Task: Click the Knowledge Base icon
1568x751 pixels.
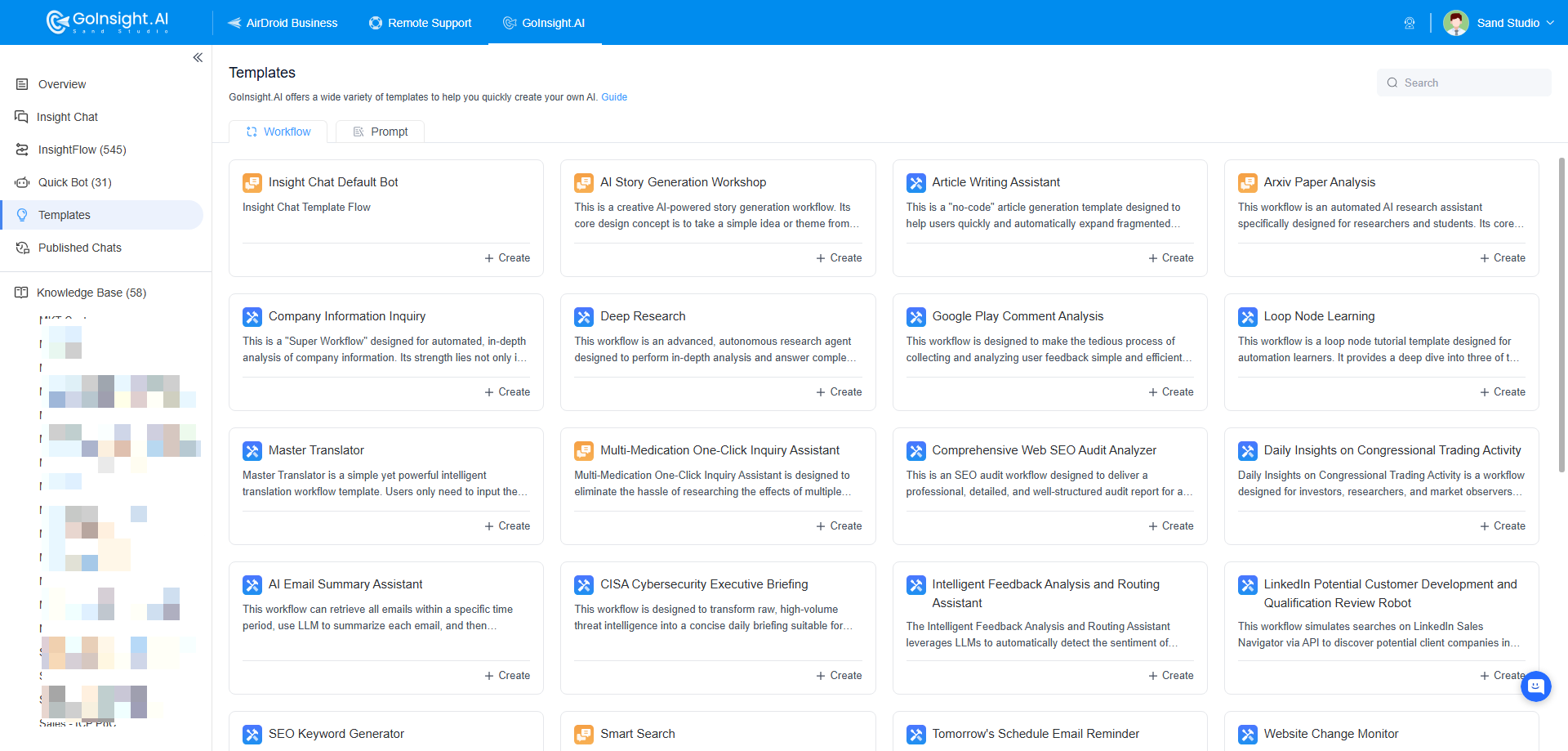Action: 20,292
